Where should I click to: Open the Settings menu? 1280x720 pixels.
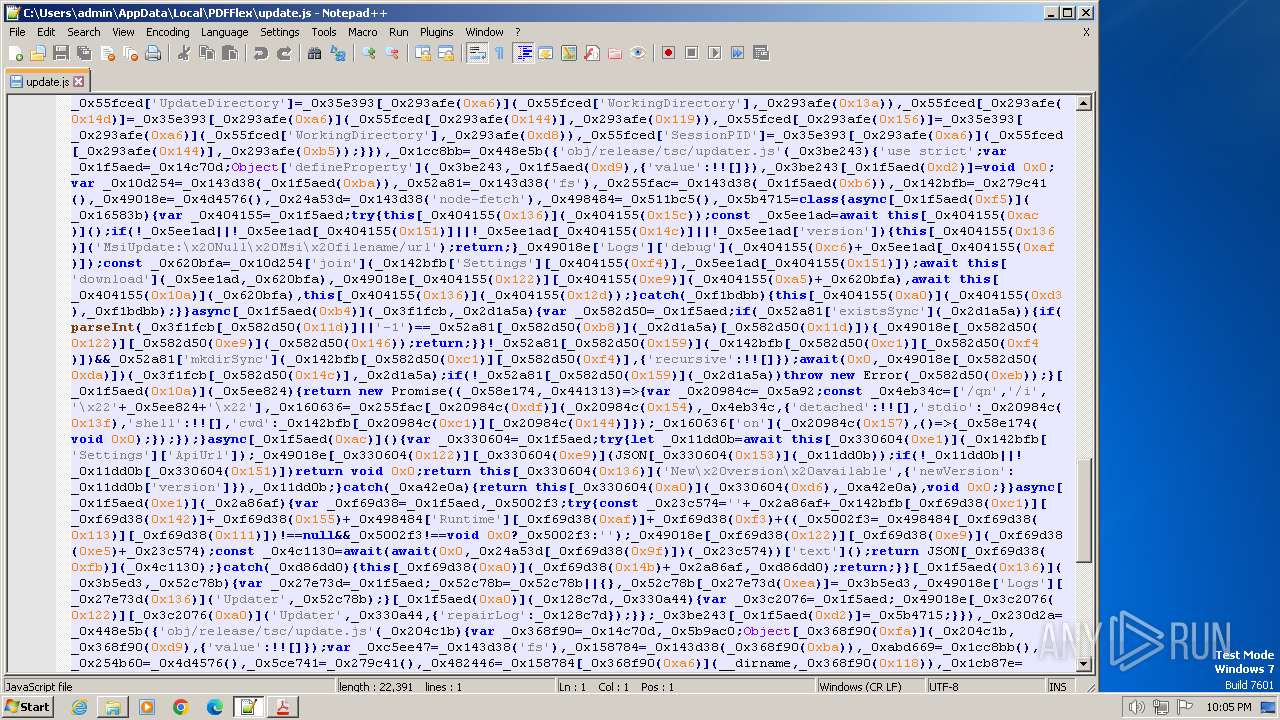280,32
